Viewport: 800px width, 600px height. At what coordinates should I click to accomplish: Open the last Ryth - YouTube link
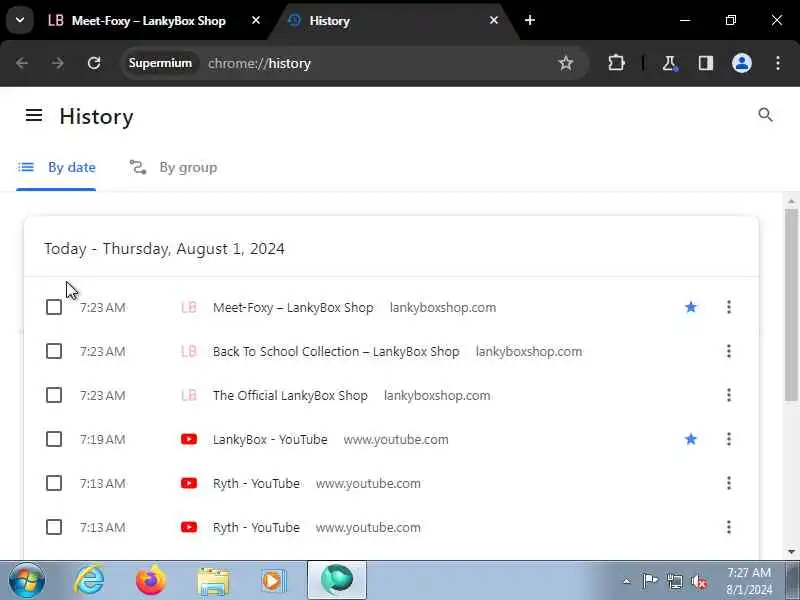(x=256, y=528)
